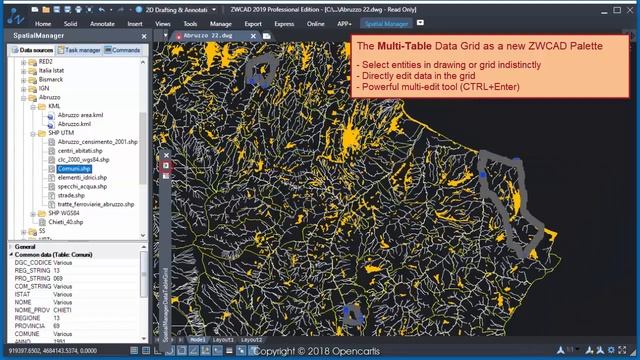Click the data sources tree vertical scrollbar

143,148
